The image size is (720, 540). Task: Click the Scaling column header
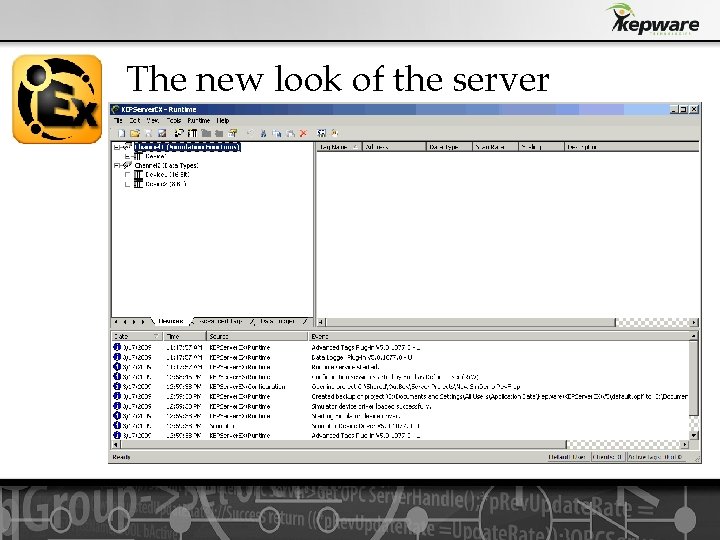pyautogui.click(x=541, y=147)
